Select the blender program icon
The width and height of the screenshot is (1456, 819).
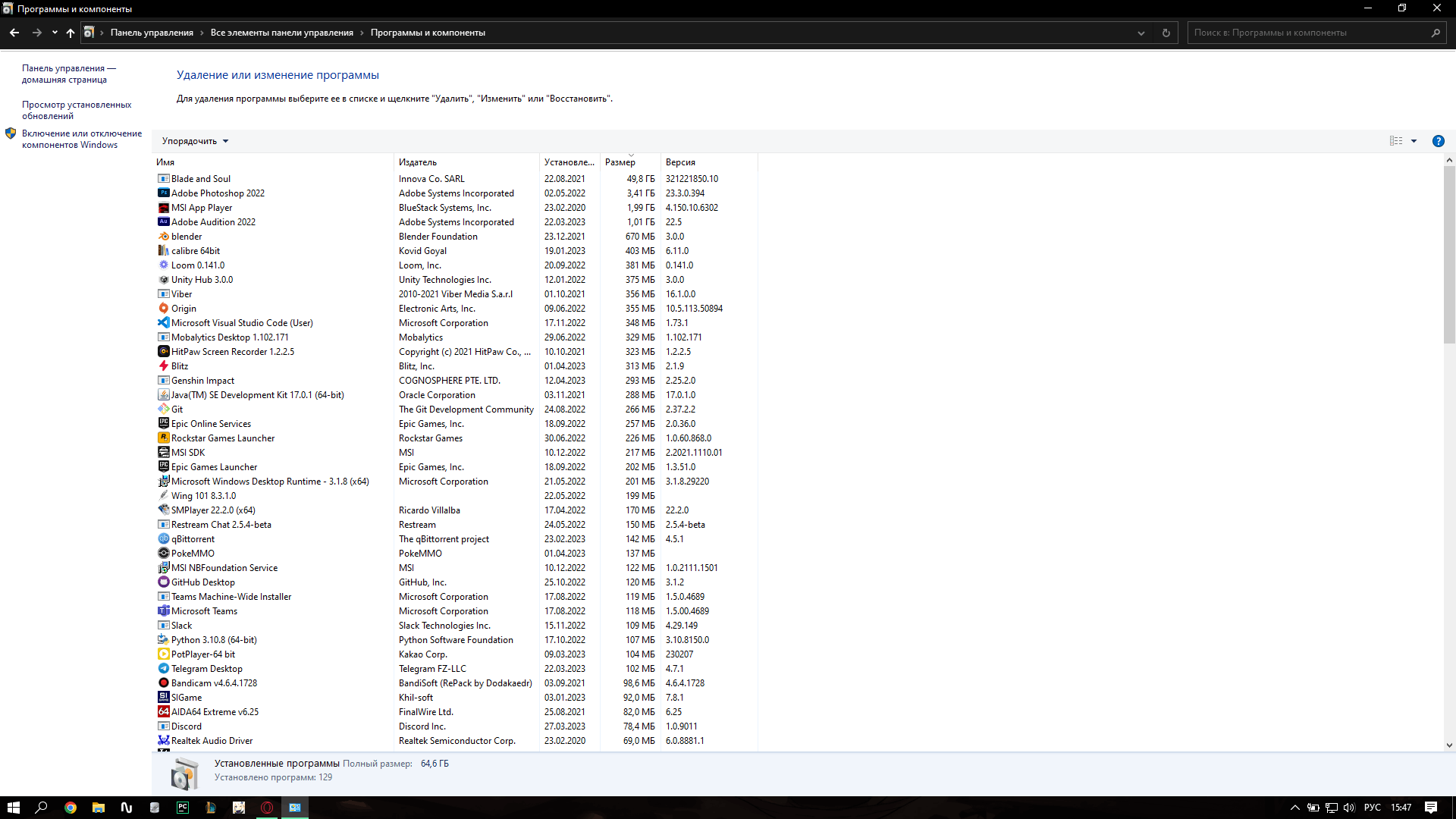click(x=163, y=237)
